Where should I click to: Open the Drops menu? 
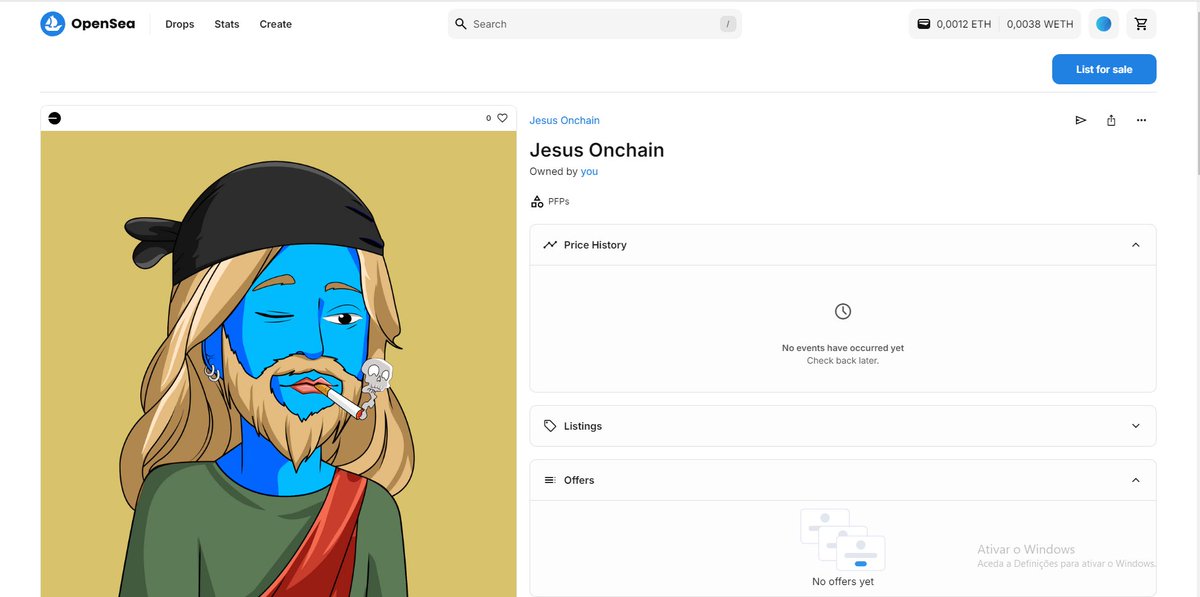click(x=180, y=24)
